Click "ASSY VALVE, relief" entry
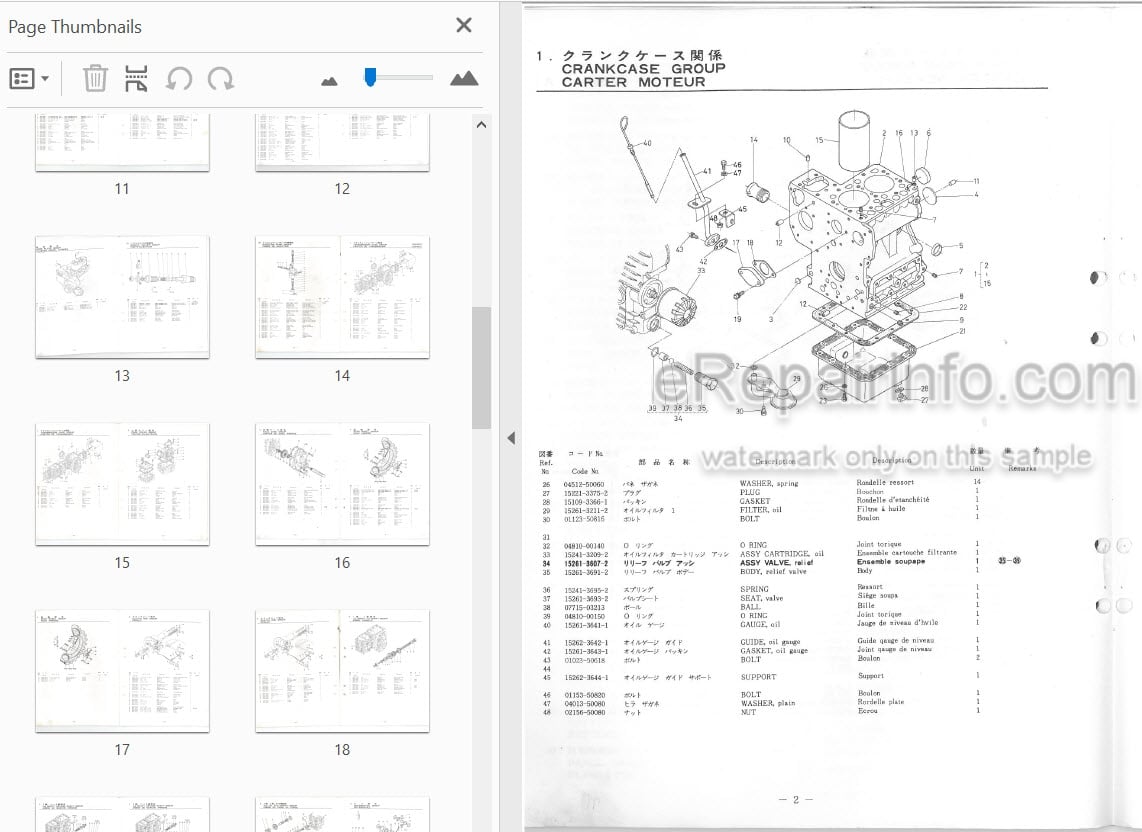The width and height of the screenshot is (1142, 832). tap(776, 562)
